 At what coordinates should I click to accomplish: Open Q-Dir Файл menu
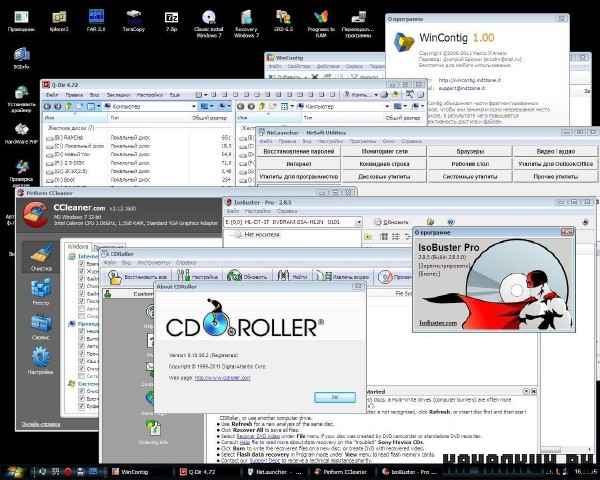coord(52,95)
